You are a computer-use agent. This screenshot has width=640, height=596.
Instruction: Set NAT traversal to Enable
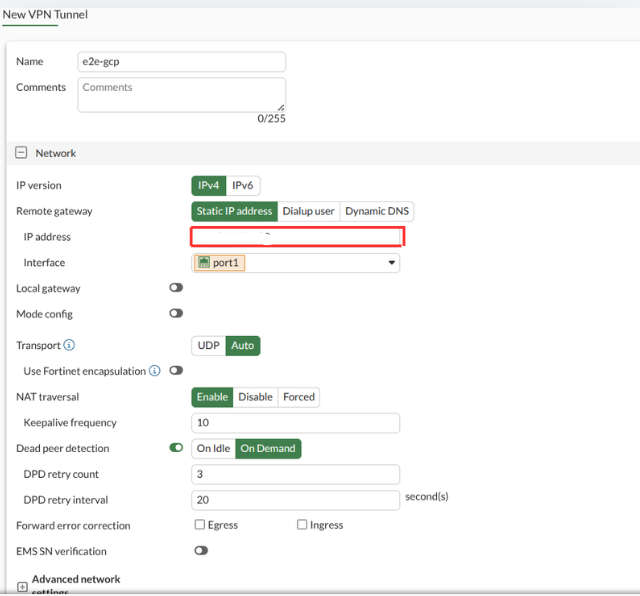(x=212, y=397)
